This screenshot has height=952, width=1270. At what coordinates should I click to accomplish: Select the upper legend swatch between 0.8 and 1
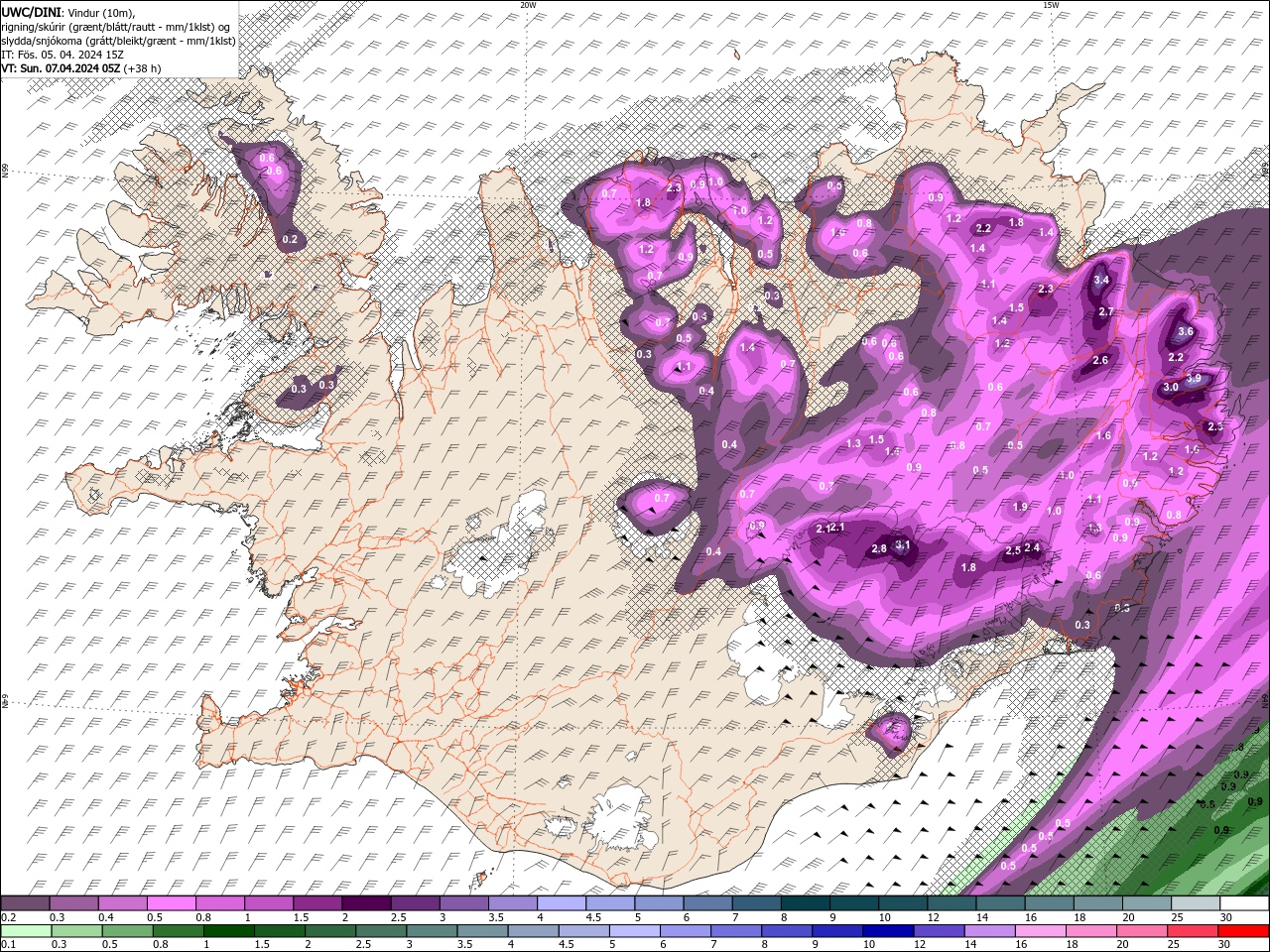pyautogui.click(x=220, y=903)
